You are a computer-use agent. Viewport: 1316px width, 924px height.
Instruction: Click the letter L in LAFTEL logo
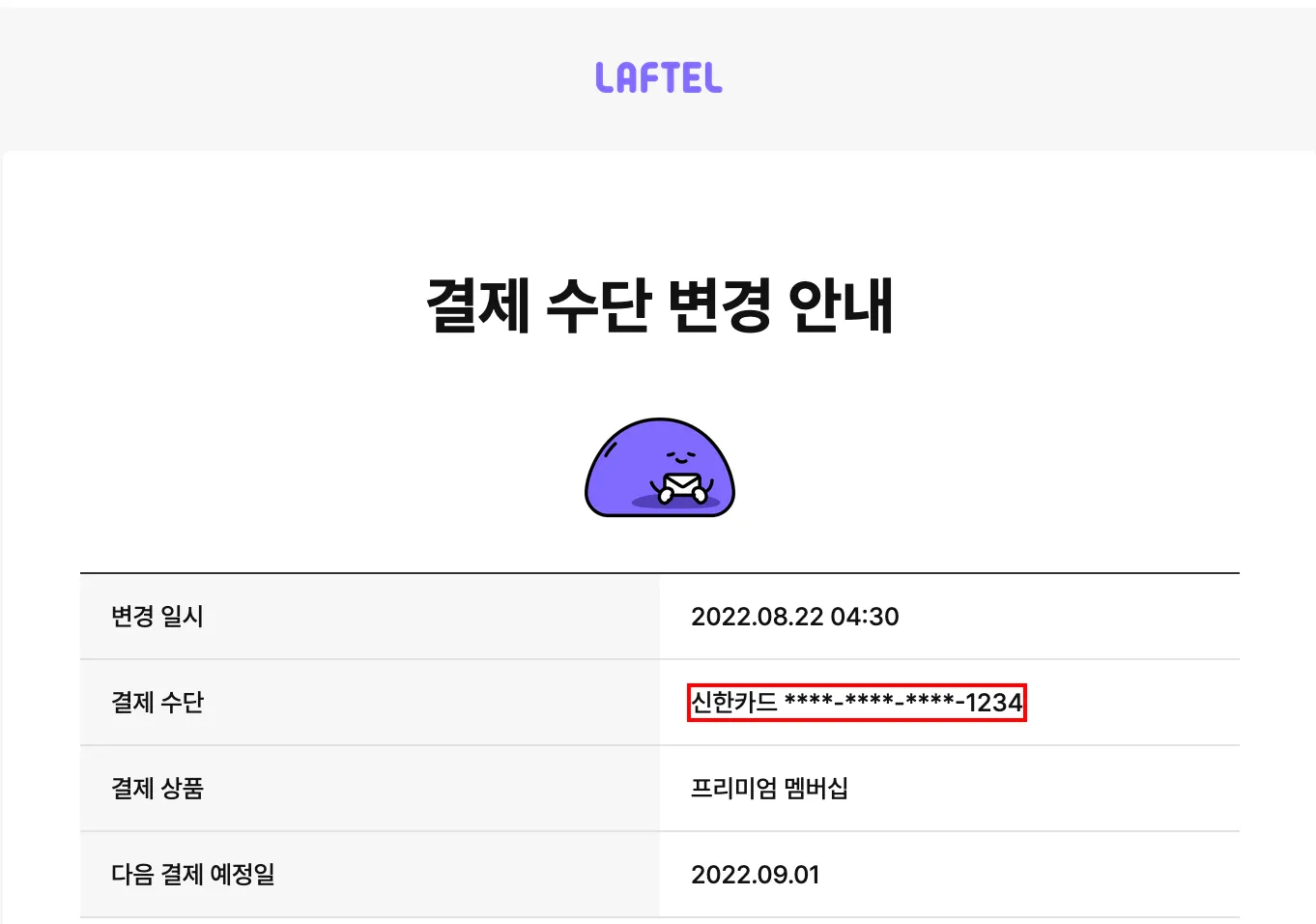point(605,78)
